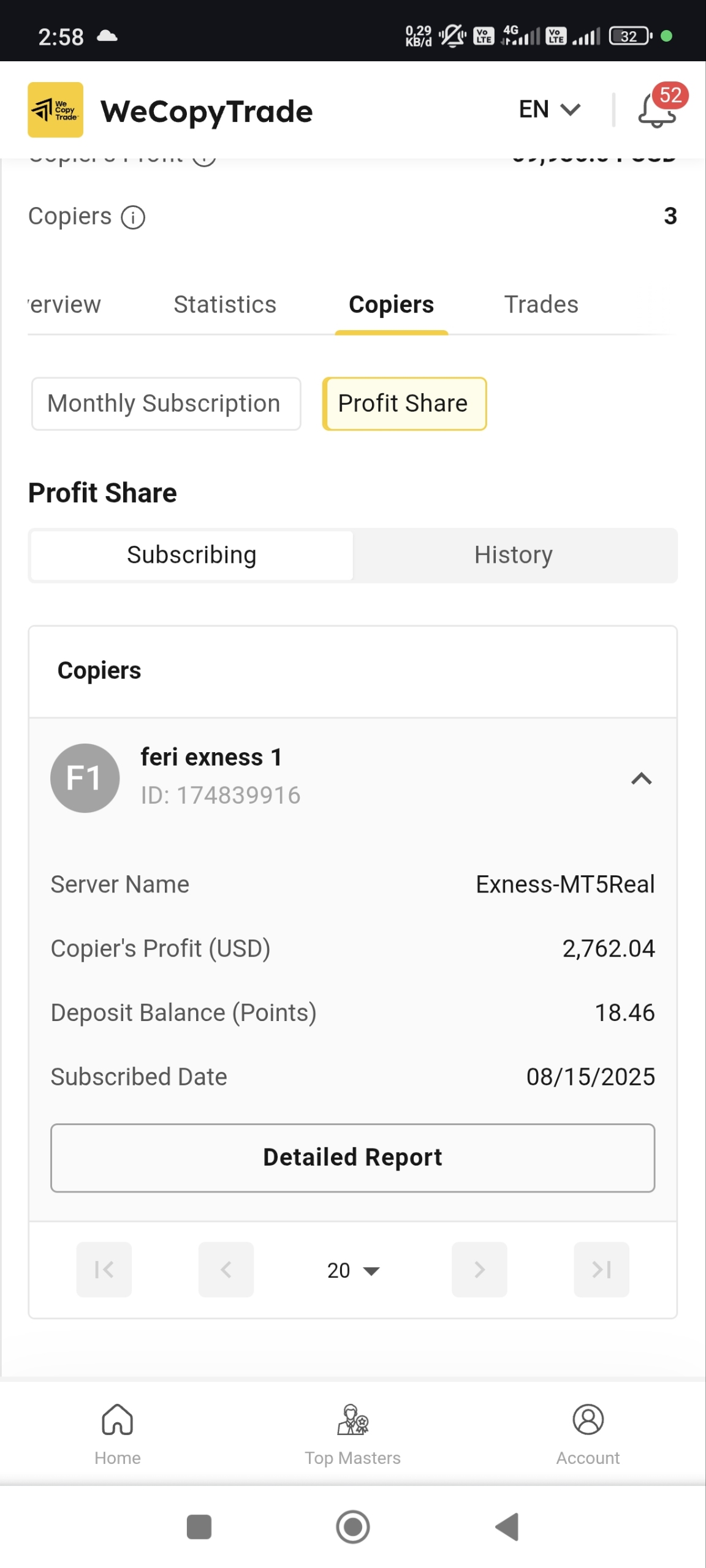
Task: Tap the WeCopyTrade logo icon
Action: [x=55, y=110]
